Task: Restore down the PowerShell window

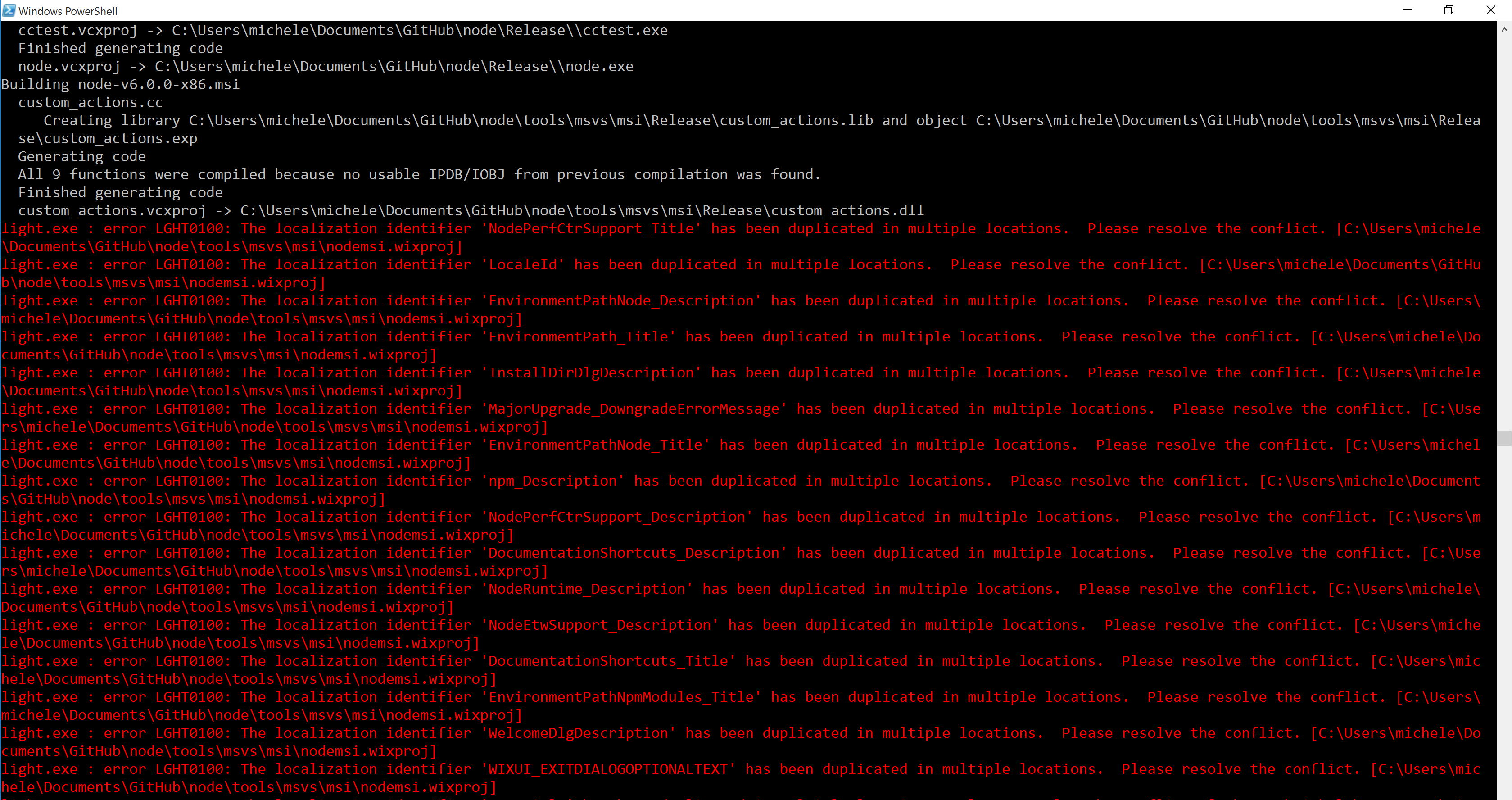Action: click(1449, 10)
